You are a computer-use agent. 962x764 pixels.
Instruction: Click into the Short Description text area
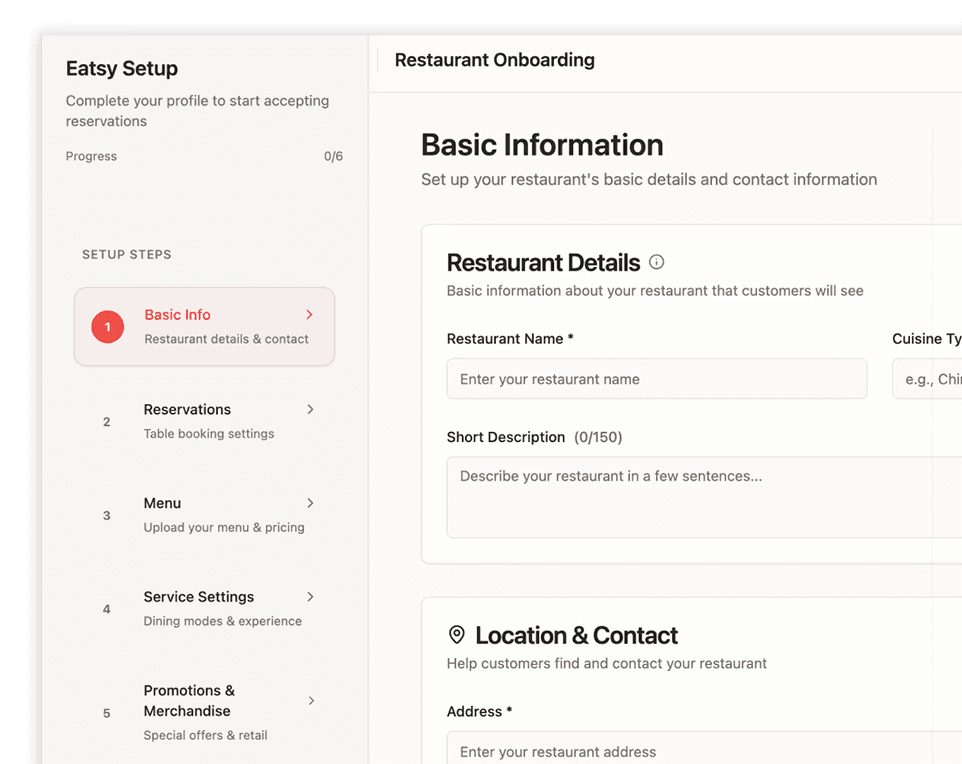pyautogui.click(x=704, y=497)
